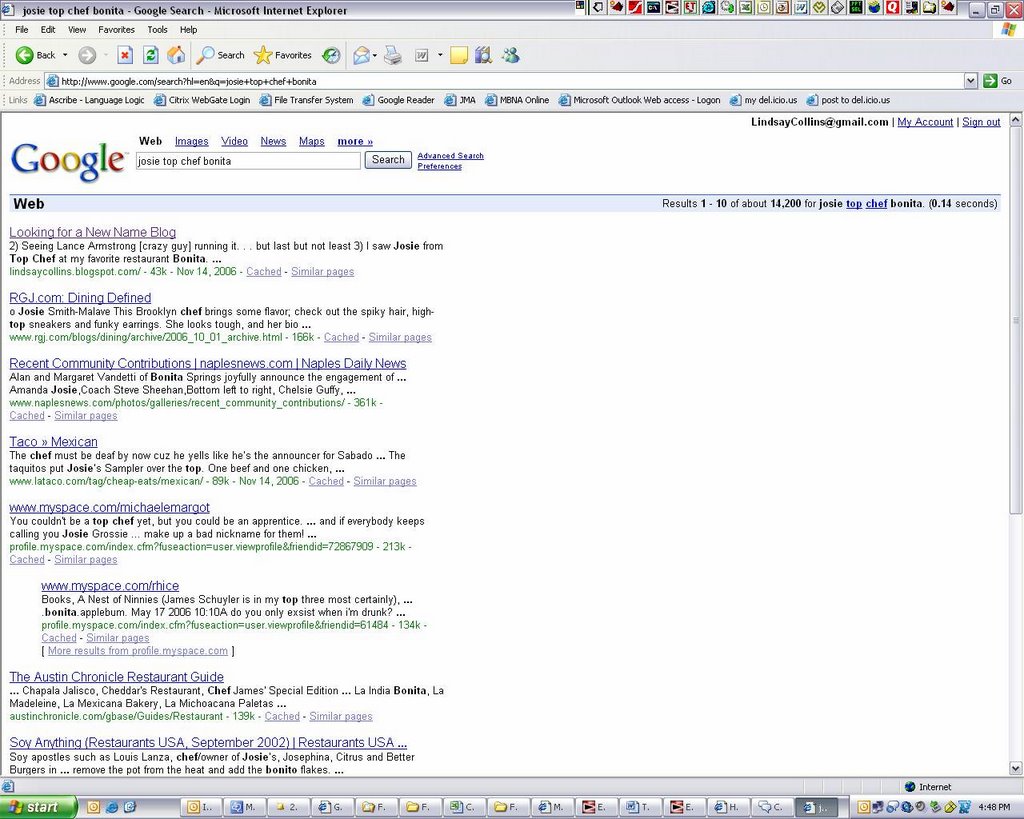Screen dimensions: 1024x819
Task: Open the JMA links bar bookmark
Action: [x=460, y=100]
